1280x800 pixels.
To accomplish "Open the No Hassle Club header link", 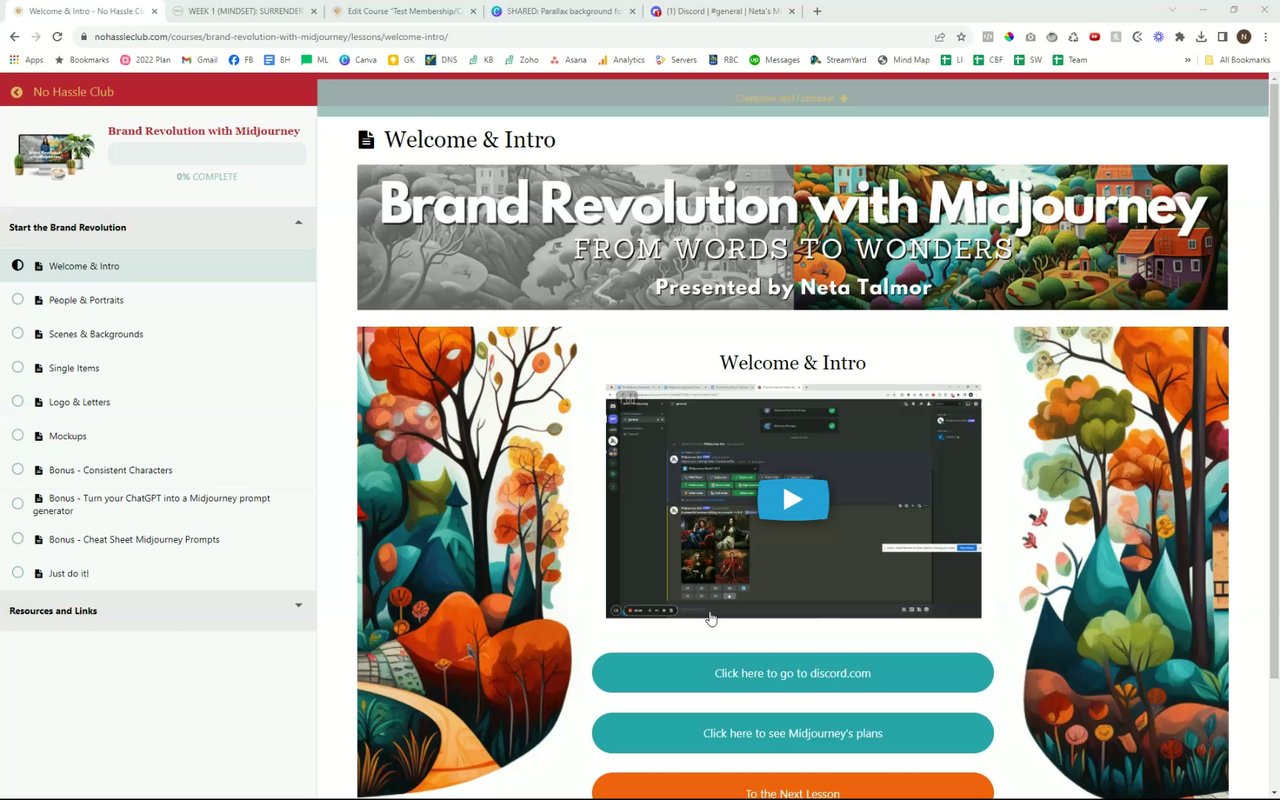I will point(73,92).
